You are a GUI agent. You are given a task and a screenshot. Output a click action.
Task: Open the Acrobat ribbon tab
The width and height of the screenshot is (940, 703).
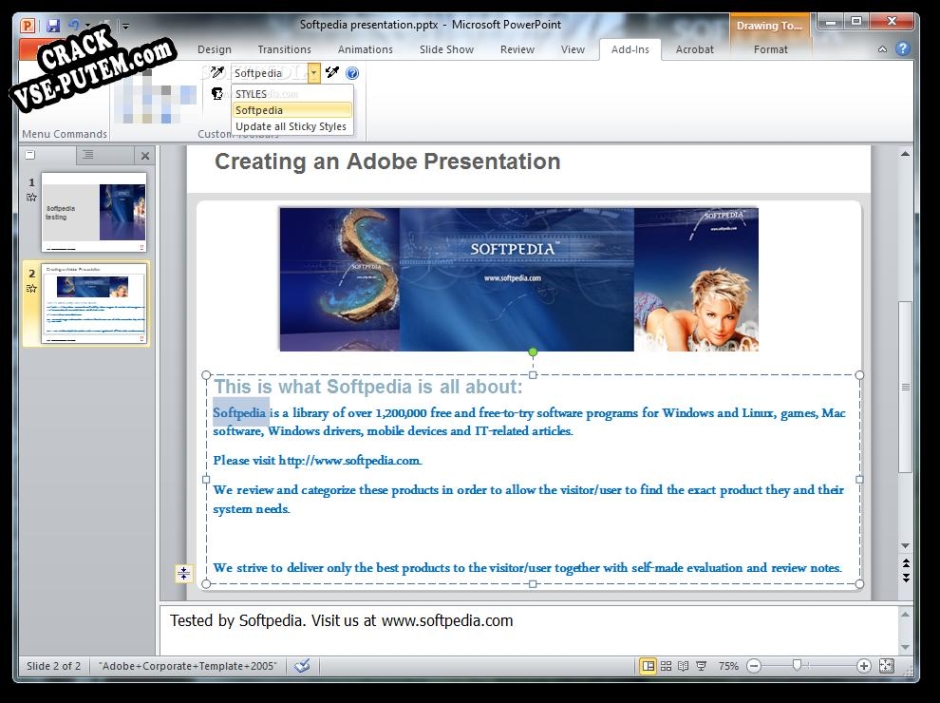point(695,50)
